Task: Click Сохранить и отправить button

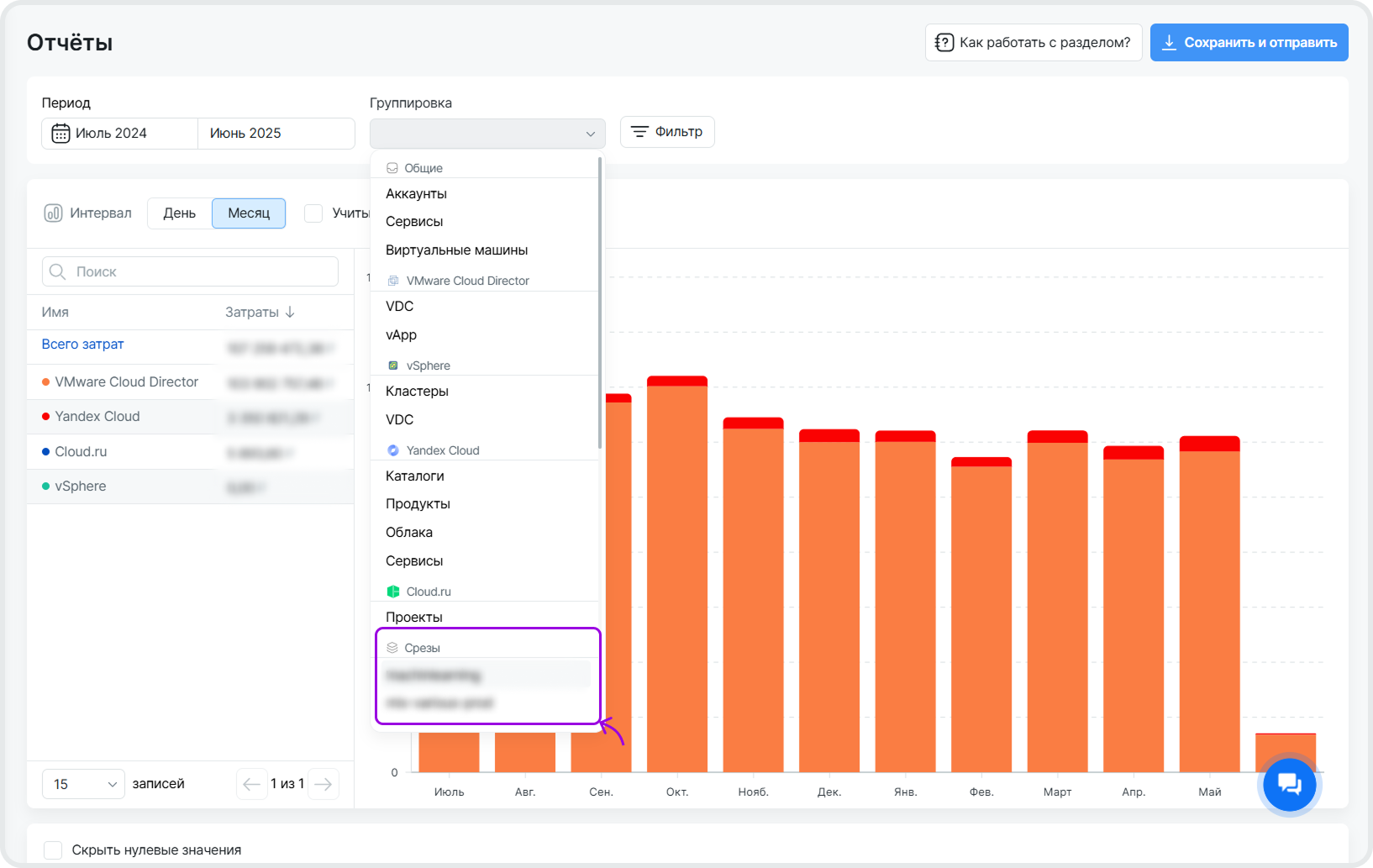Action: pyautogui.click(x=1249, y=43)
